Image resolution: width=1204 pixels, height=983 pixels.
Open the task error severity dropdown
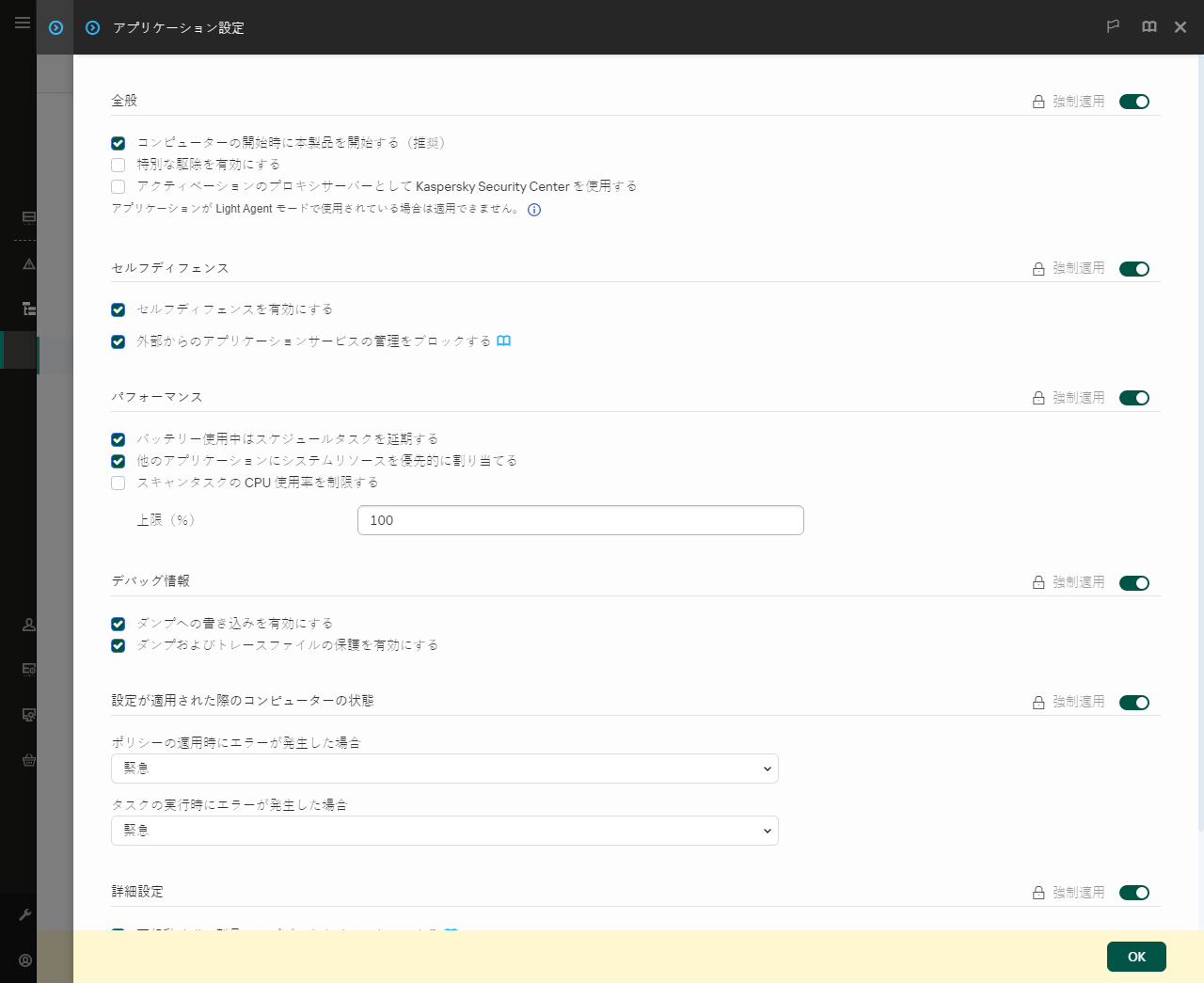point(444,831)
